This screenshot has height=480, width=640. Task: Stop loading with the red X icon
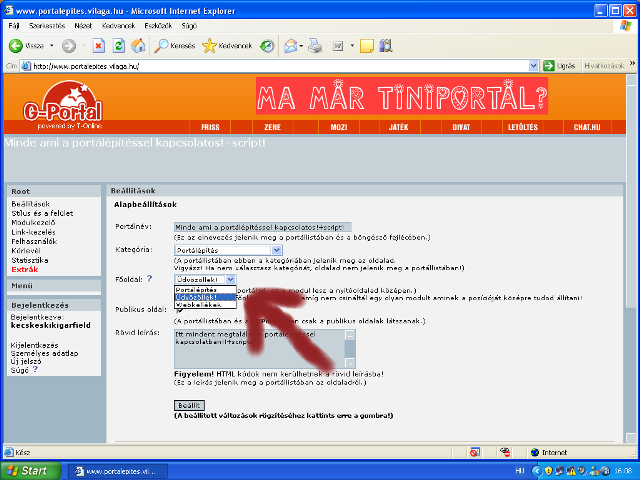click(98, 46)
